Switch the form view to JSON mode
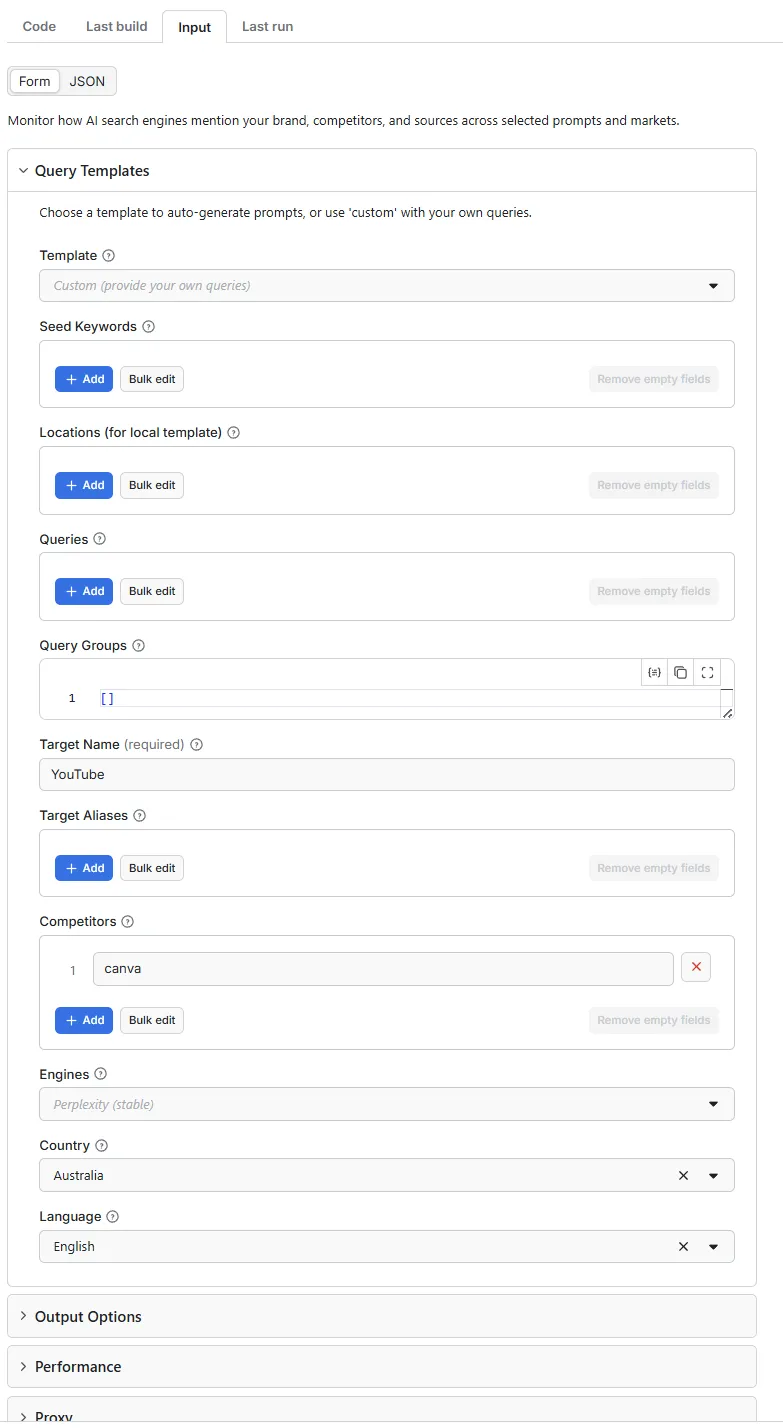 [x=87, y=81]
